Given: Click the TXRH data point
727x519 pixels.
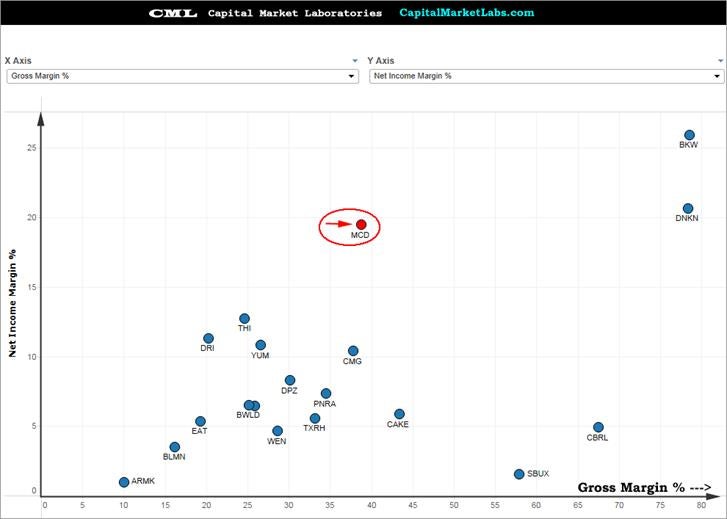Looking at the screenshot, I should tap(315, 418).
